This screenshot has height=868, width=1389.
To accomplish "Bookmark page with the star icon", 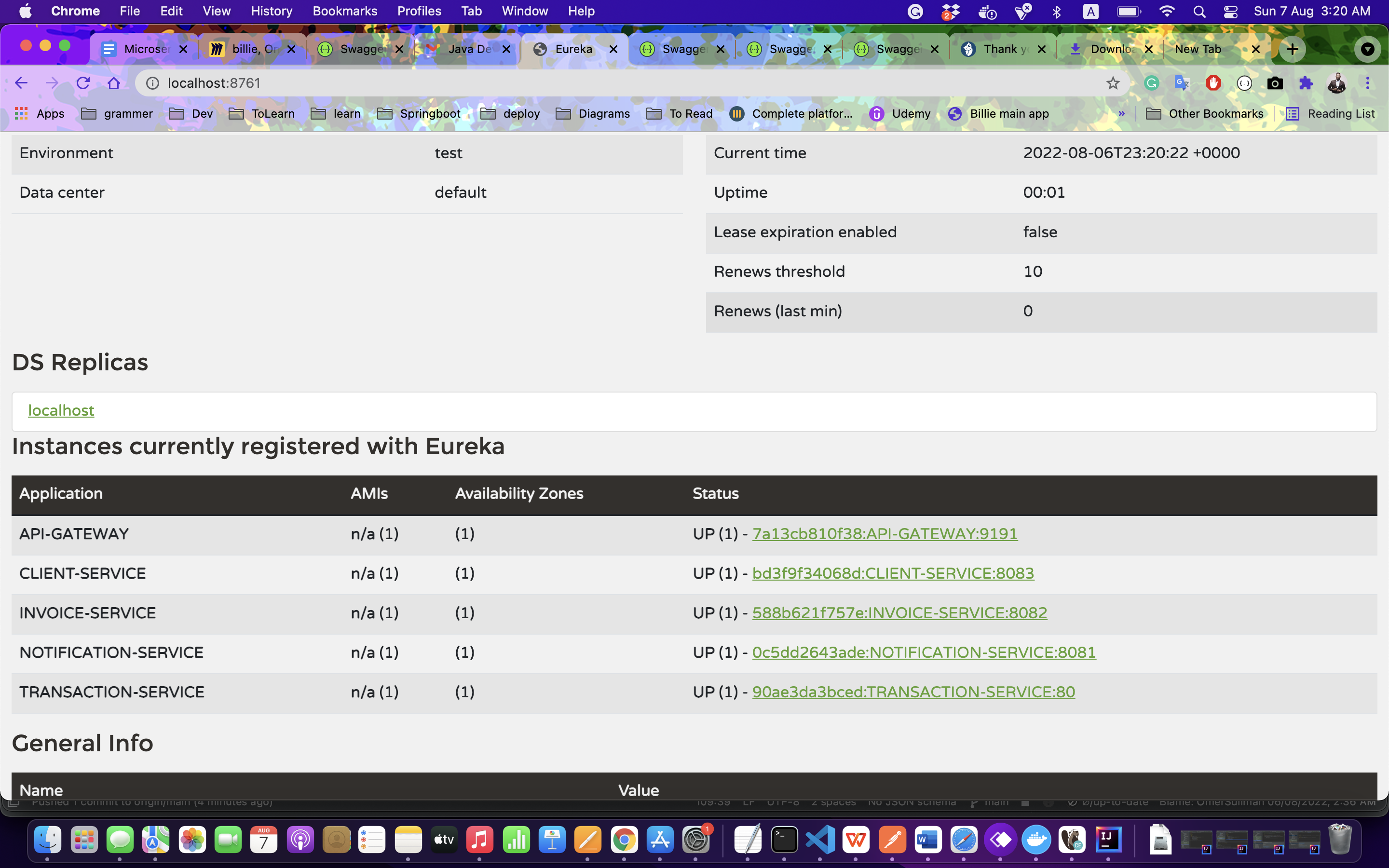I will pos(1113,83).
